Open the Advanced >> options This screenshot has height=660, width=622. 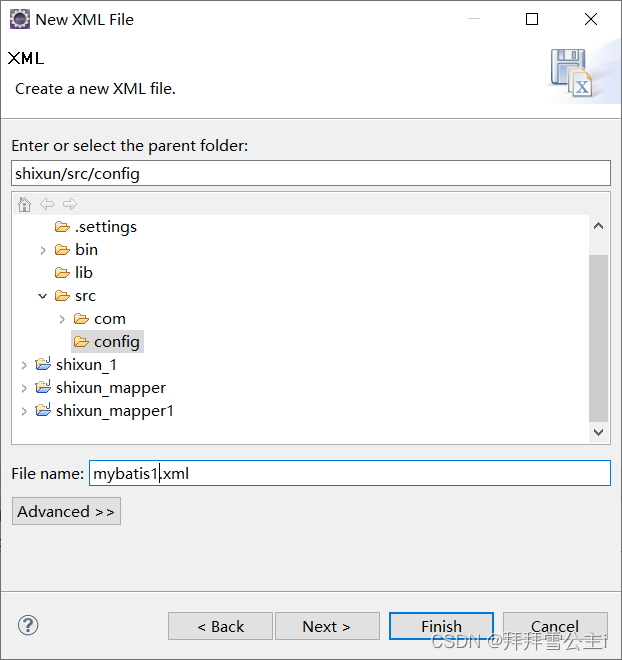pyautogui.click(x=66, y=512)
